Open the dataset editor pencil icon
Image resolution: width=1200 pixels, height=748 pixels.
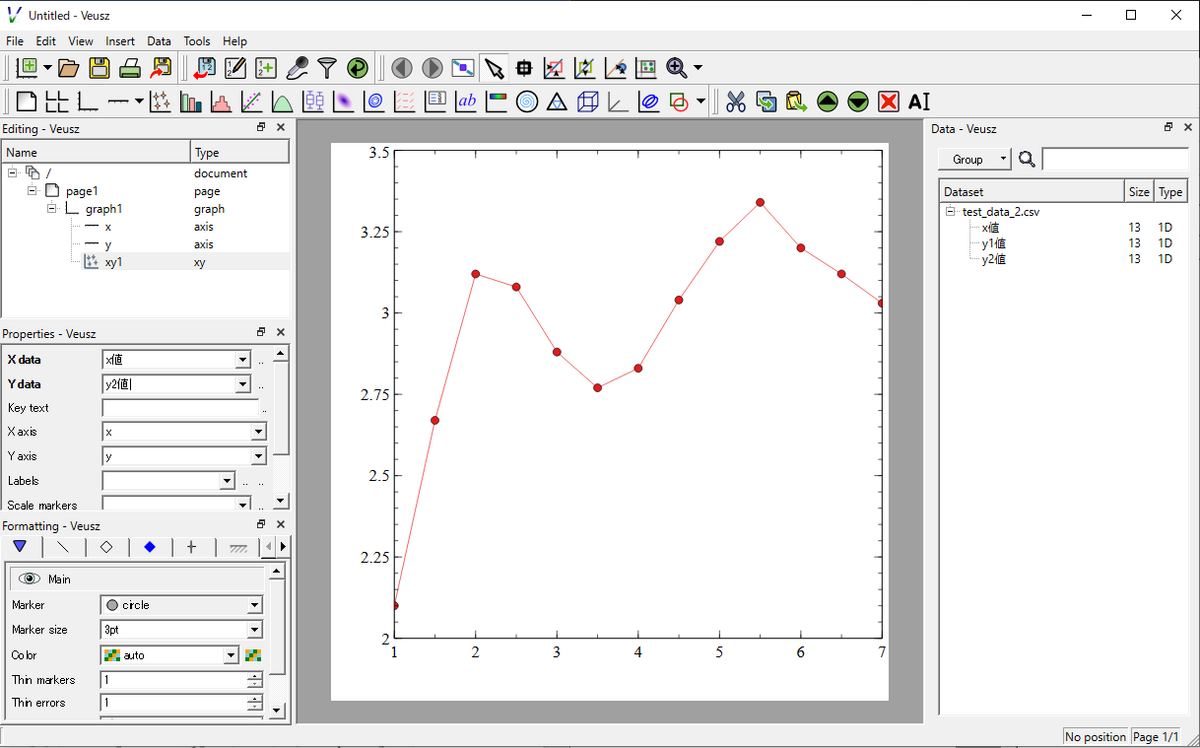(x=235, y=68)
